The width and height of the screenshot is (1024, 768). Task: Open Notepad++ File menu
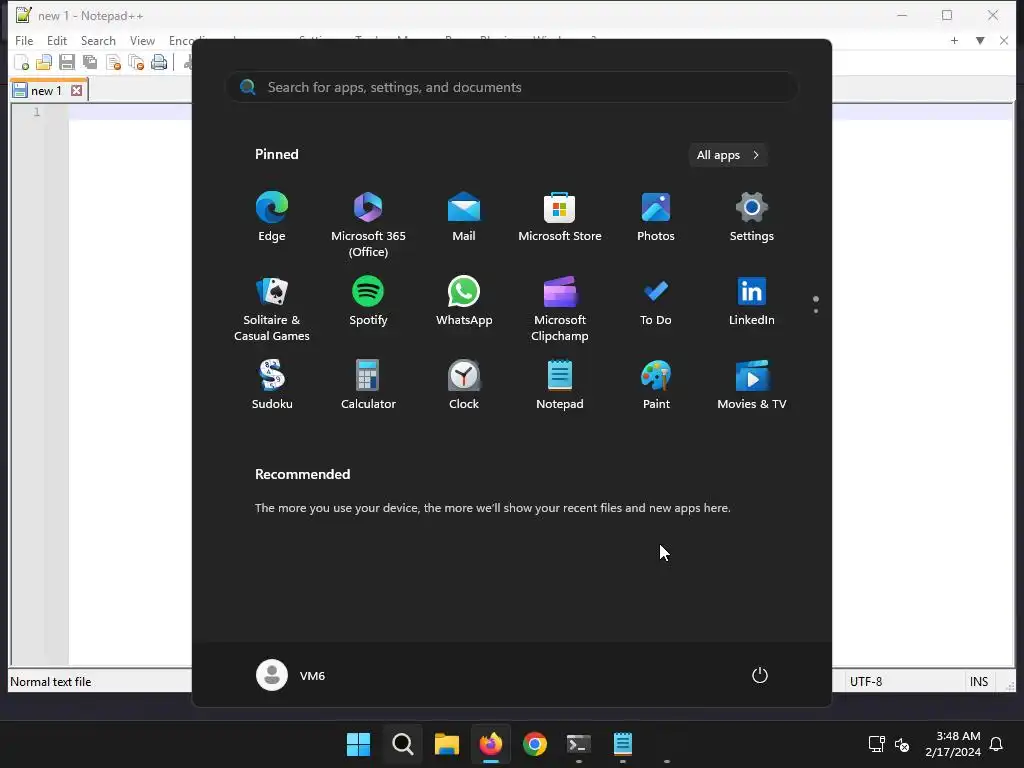click(24, 40)
